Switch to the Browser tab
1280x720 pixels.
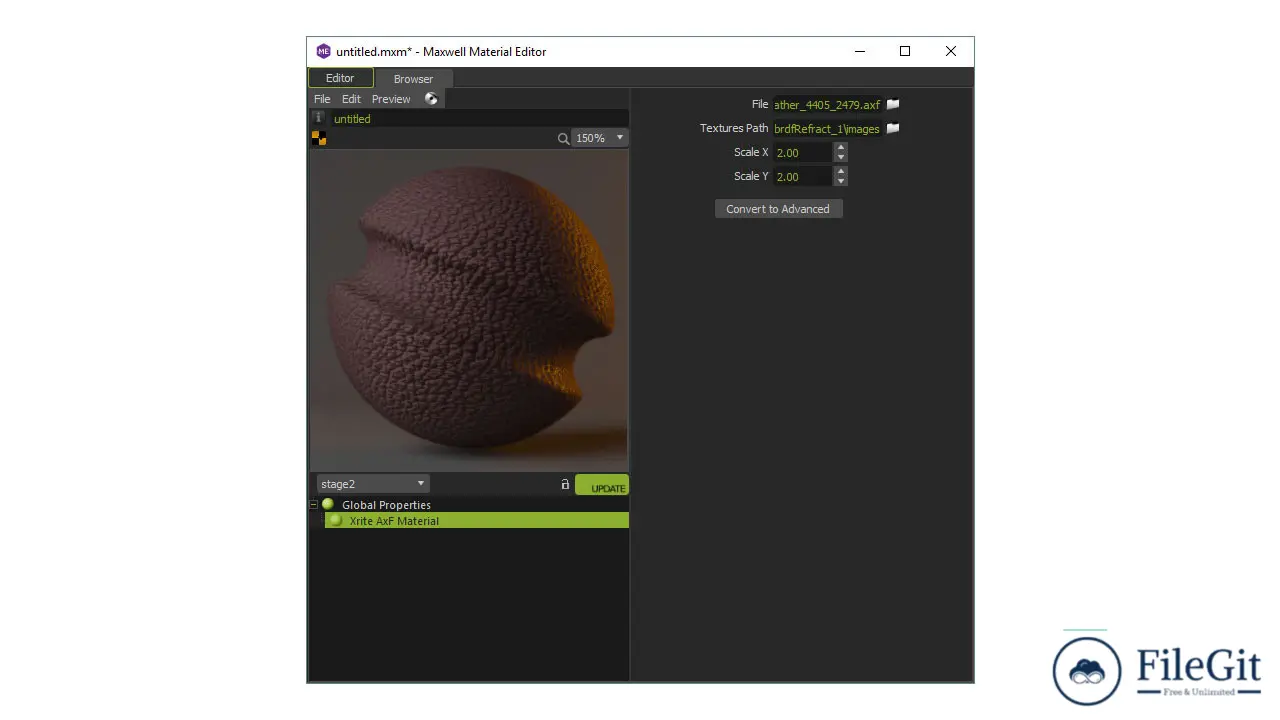point(413,79)
